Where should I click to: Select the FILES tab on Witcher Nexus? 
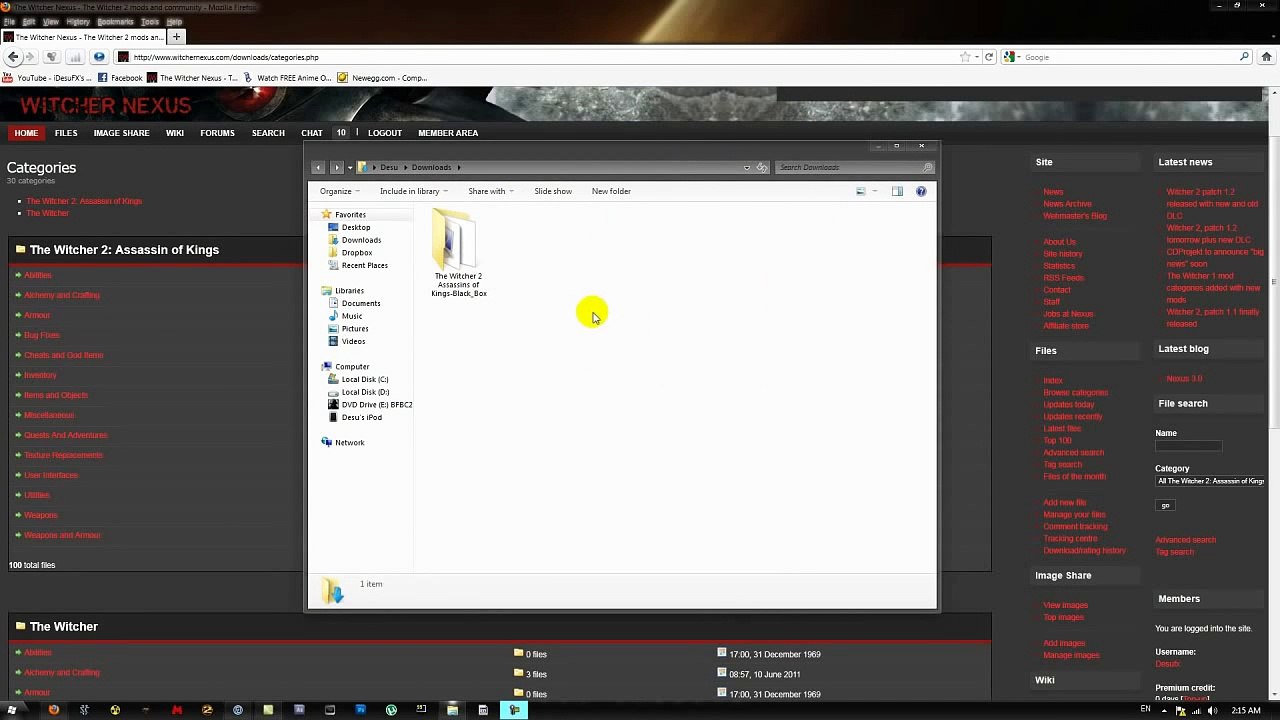(66, 133)
